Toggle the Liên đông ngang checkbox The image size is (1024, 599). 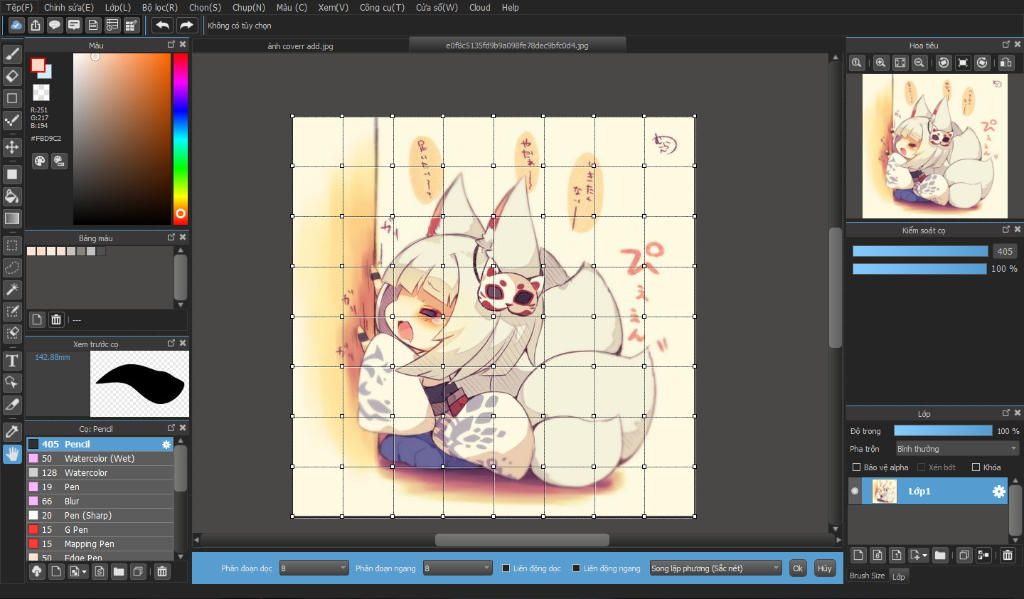(576, 568)
